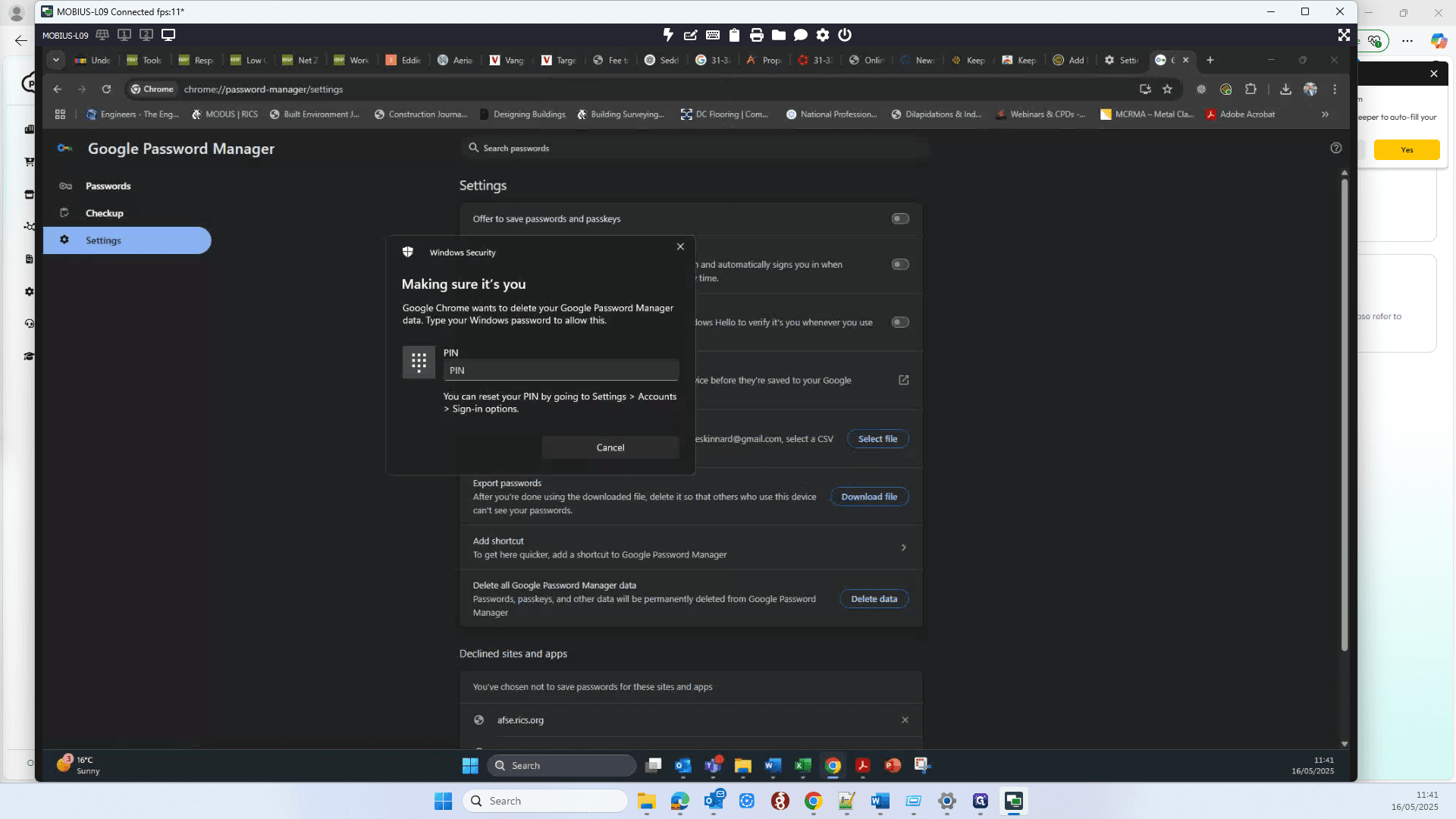Click the Chrome profile avatar

click(1310, 89)
